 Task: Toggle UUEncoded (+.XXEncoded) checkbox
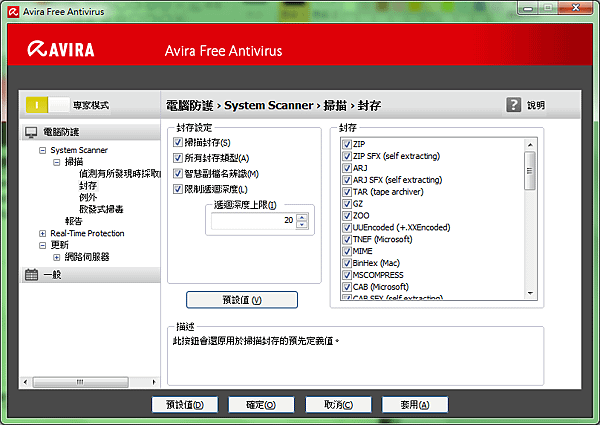[x=347, y=228]
